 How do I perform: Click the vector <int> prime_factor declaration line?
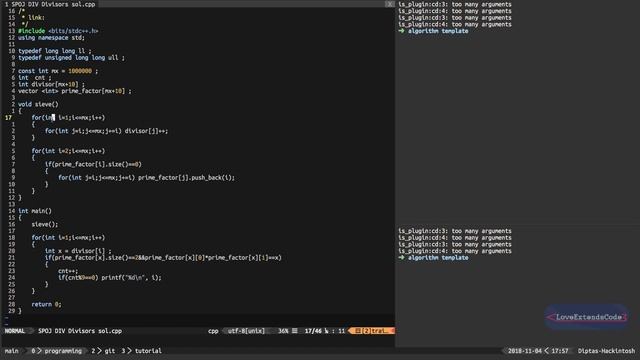75,91
